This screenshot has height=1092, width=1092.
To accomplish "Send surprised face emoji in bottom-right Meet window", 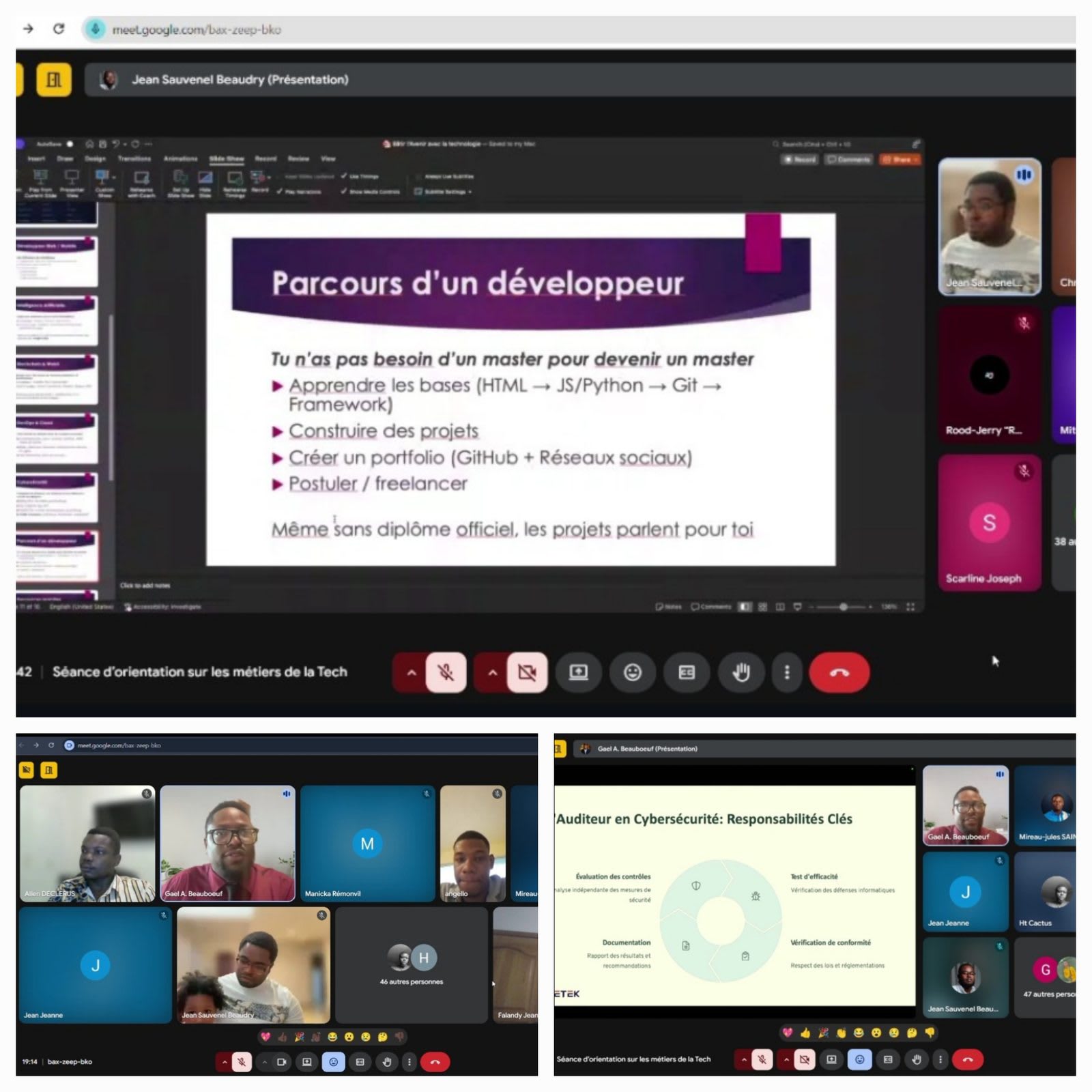I will 876,1033.
